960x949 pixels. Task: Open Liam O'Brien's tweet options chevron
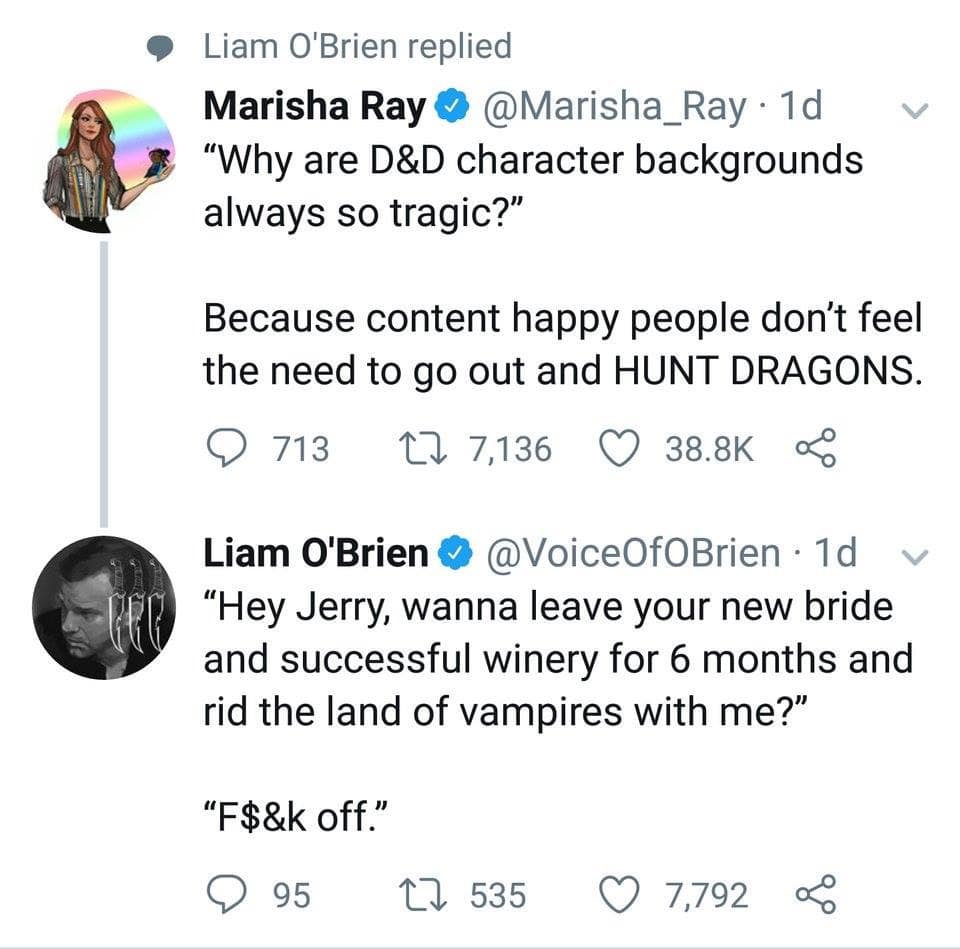click(912, 554)
